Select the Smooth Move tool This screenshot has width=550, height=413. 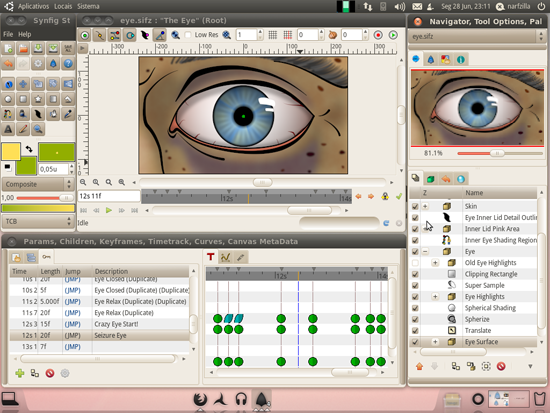point(23,84)
